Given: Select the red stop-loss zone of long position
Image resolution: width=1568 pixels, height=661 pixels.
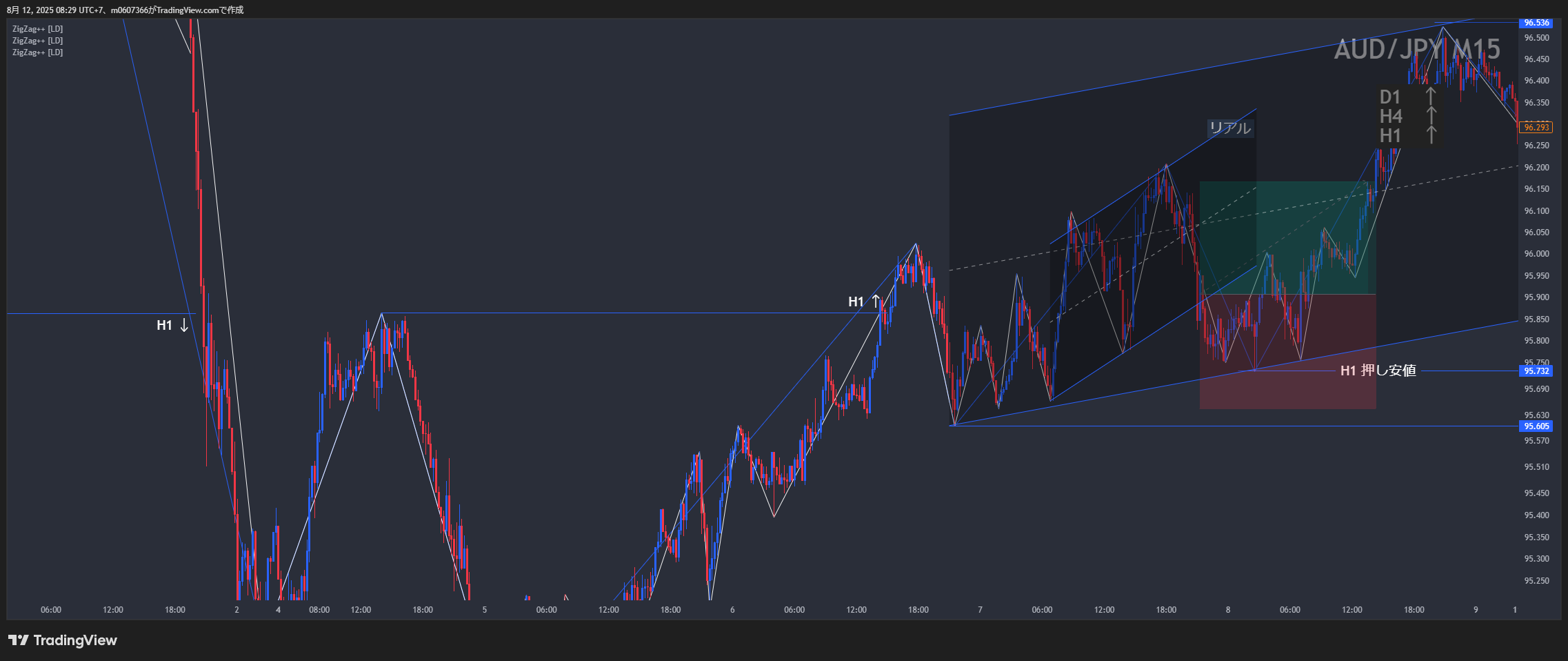Looking at the screenshot, I should 1287,352.
